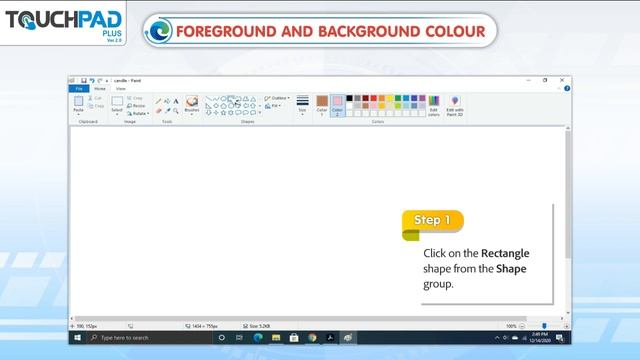Screen dimensions: 640x360
Task: Open Cortana from the taskbar
Action: (x=222, y=338)
